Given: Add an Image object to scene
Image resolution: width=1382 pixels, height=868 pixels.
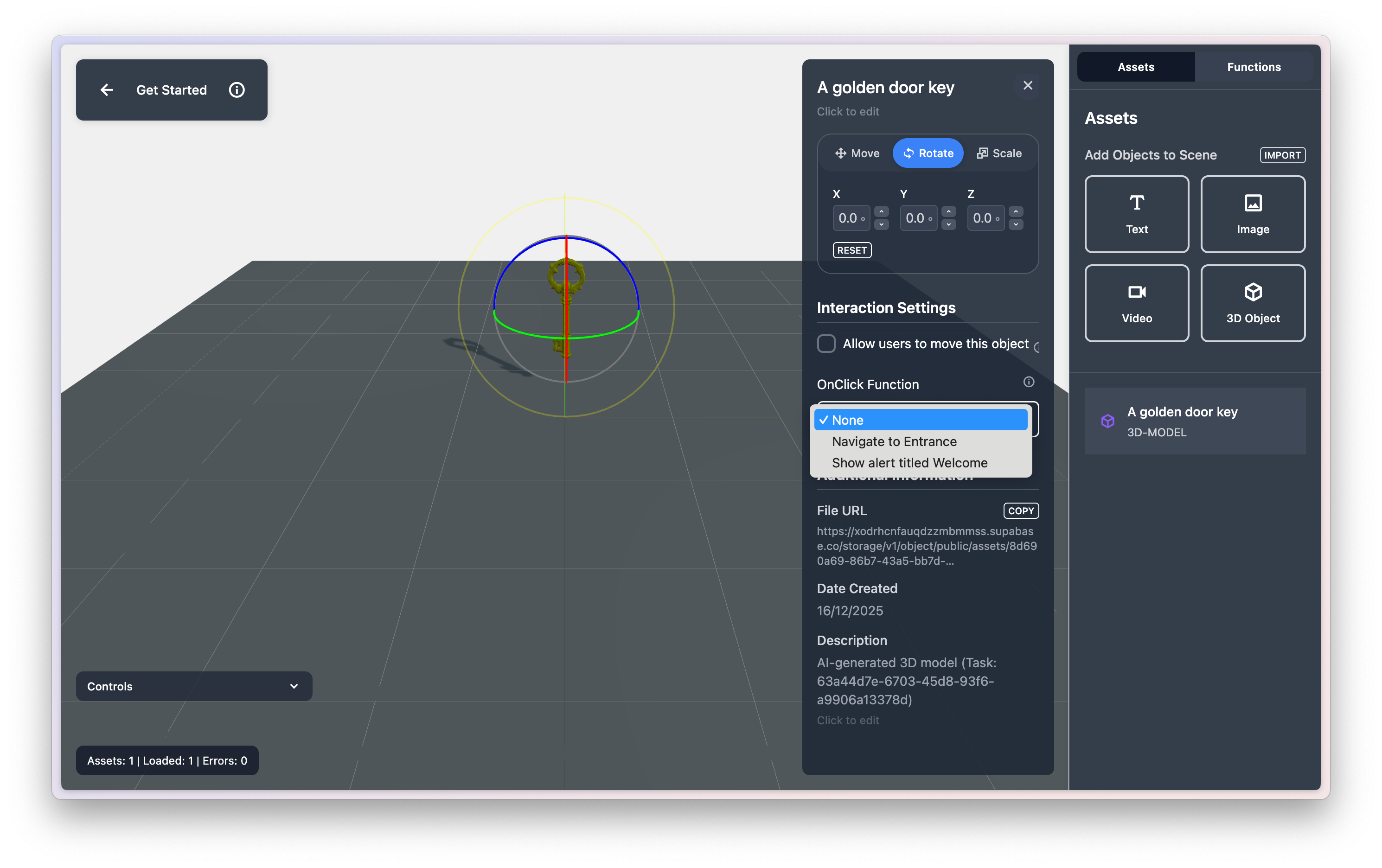Looking at the screenshot, I should (x=1252, y=214).
